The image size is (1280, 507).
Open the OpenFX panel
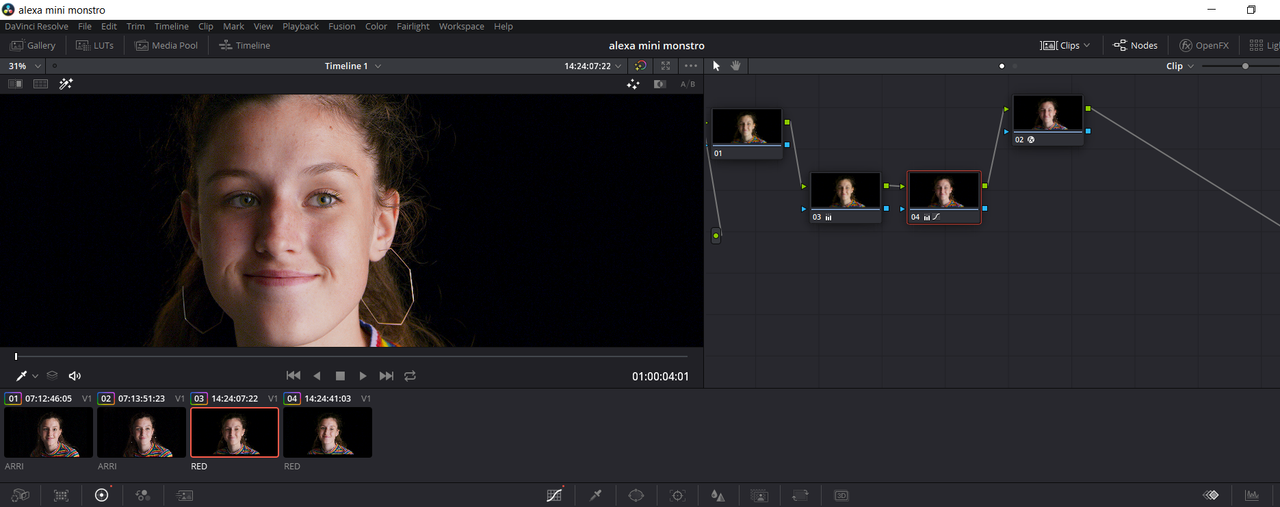pos(1204,45)
